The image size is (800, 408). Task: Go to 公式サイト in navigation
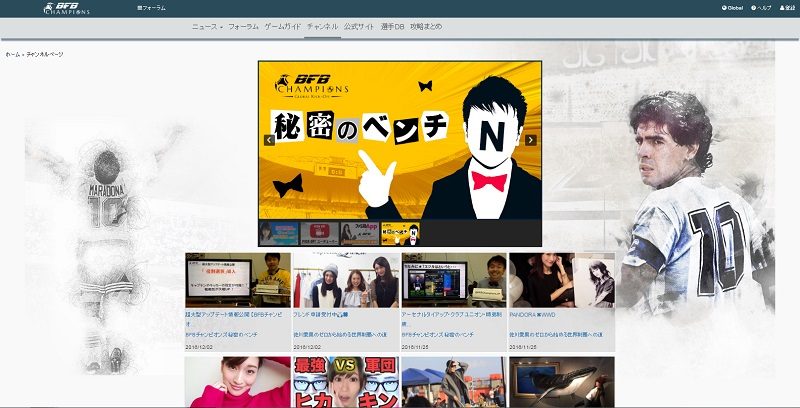coord(359,26)
